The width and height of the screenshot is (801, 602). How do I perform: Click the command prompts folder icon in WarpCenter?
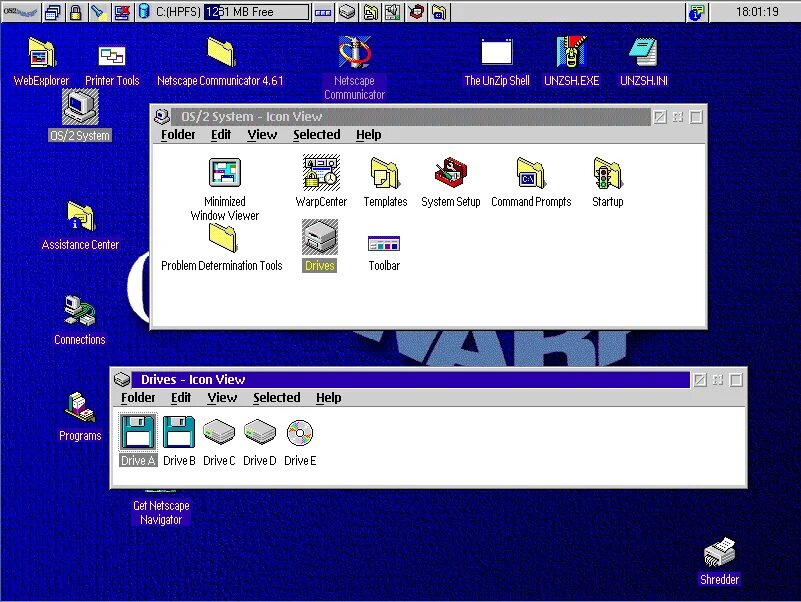point(439,12)
